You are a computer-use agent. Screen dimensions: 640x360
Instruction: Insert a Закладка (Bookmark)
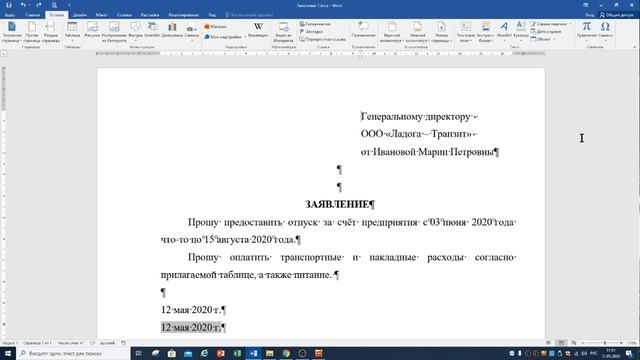(311, 31)
